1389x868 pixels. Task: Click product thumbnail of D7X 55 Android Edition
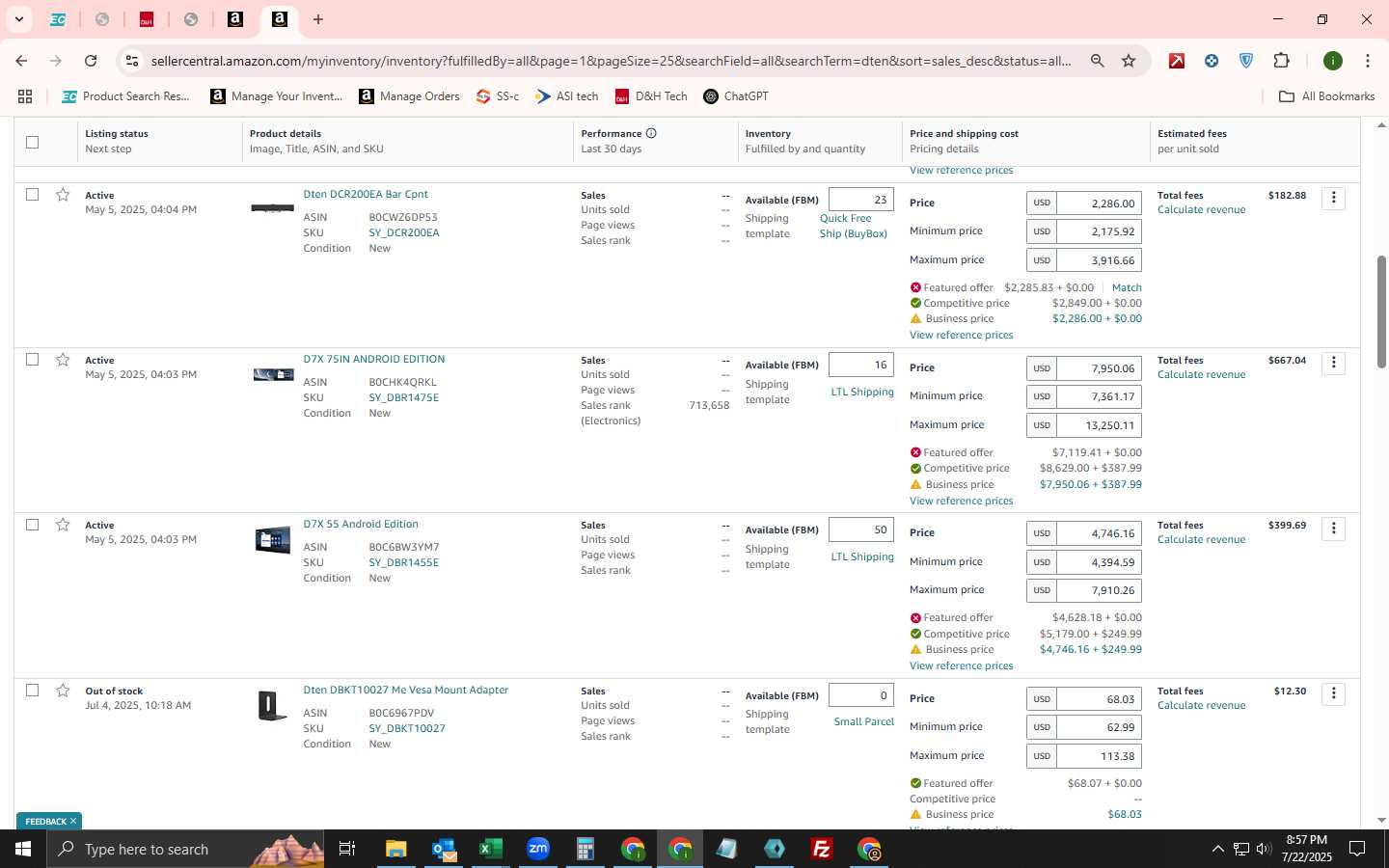[273, 540]
